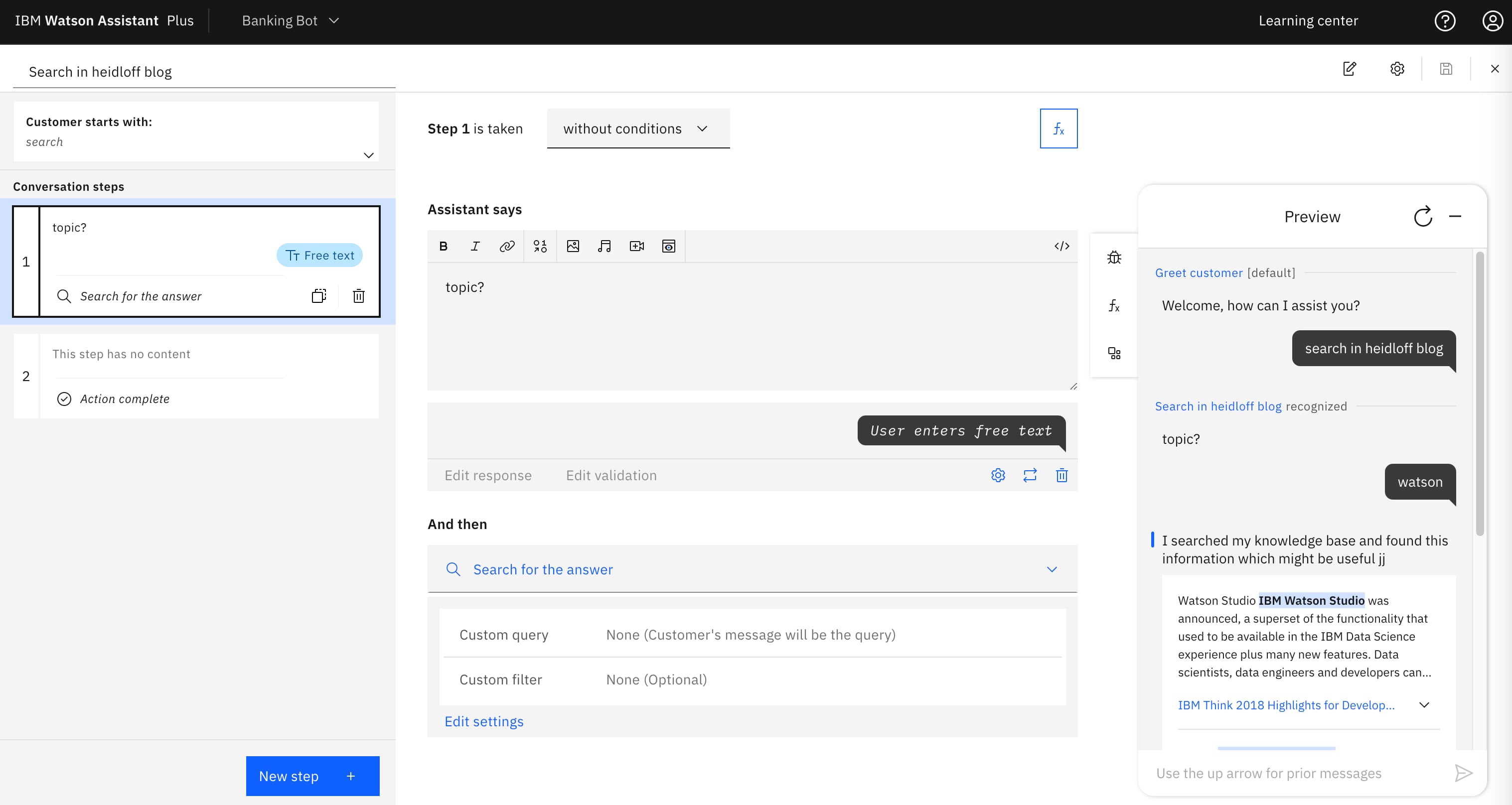The image size is (1512, 805).
Task: Insert a video response
Action: click(x=636, y=246)
